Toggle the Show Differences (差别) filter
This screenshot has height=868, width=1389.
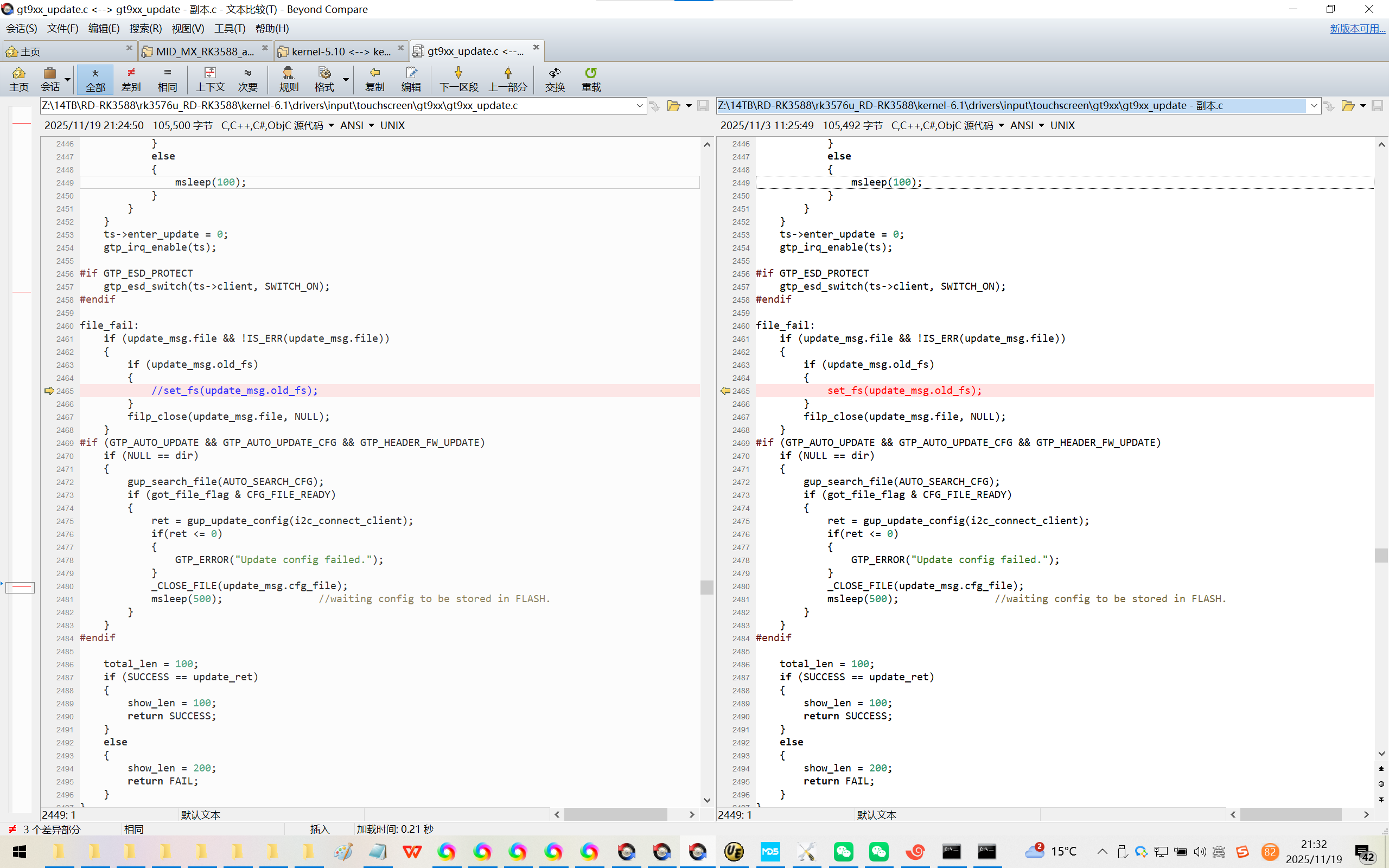click(131, 79)
